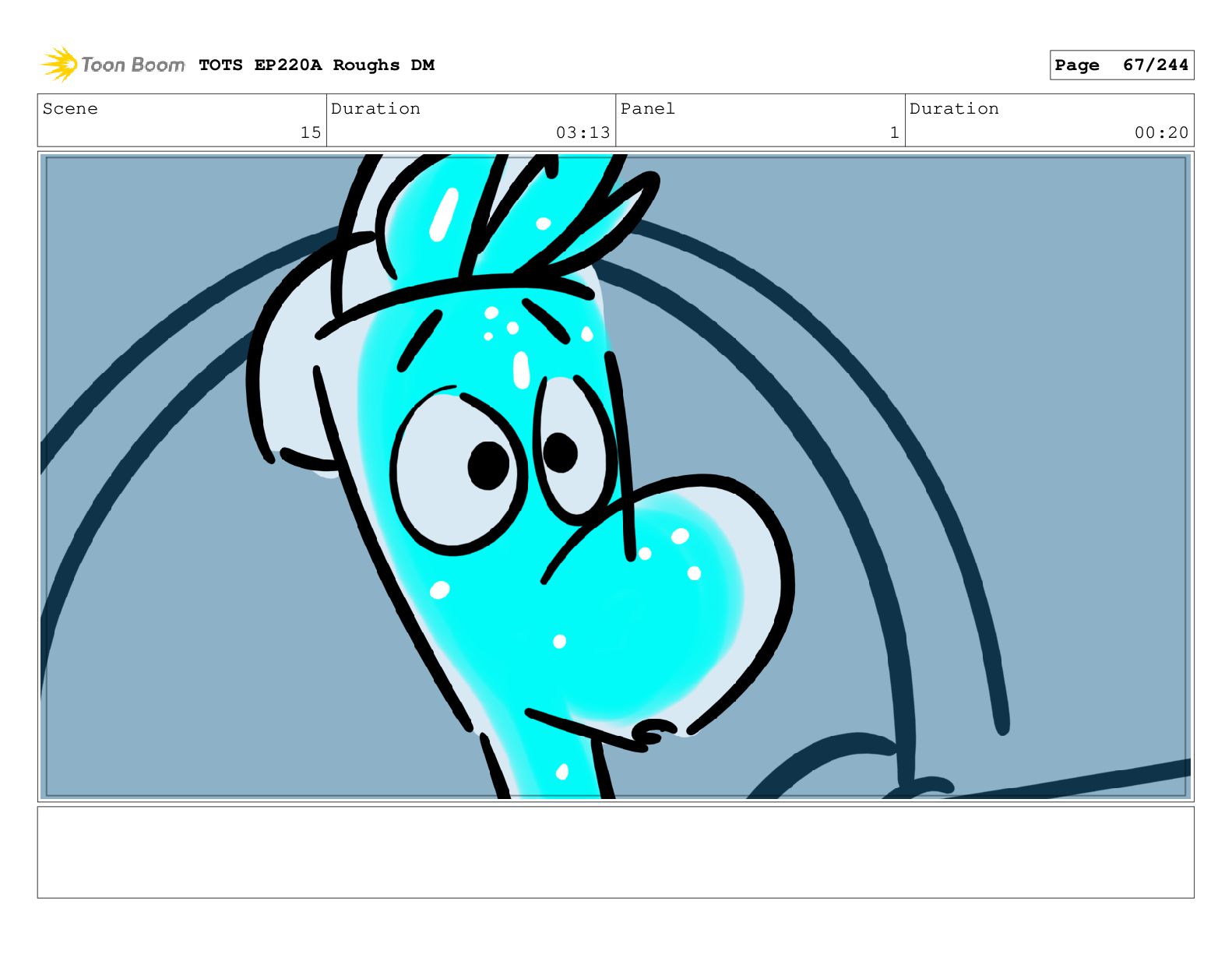The image size is (1232, 954).
Task: Click the empty notes box below the panel
Action: [615, 852]
